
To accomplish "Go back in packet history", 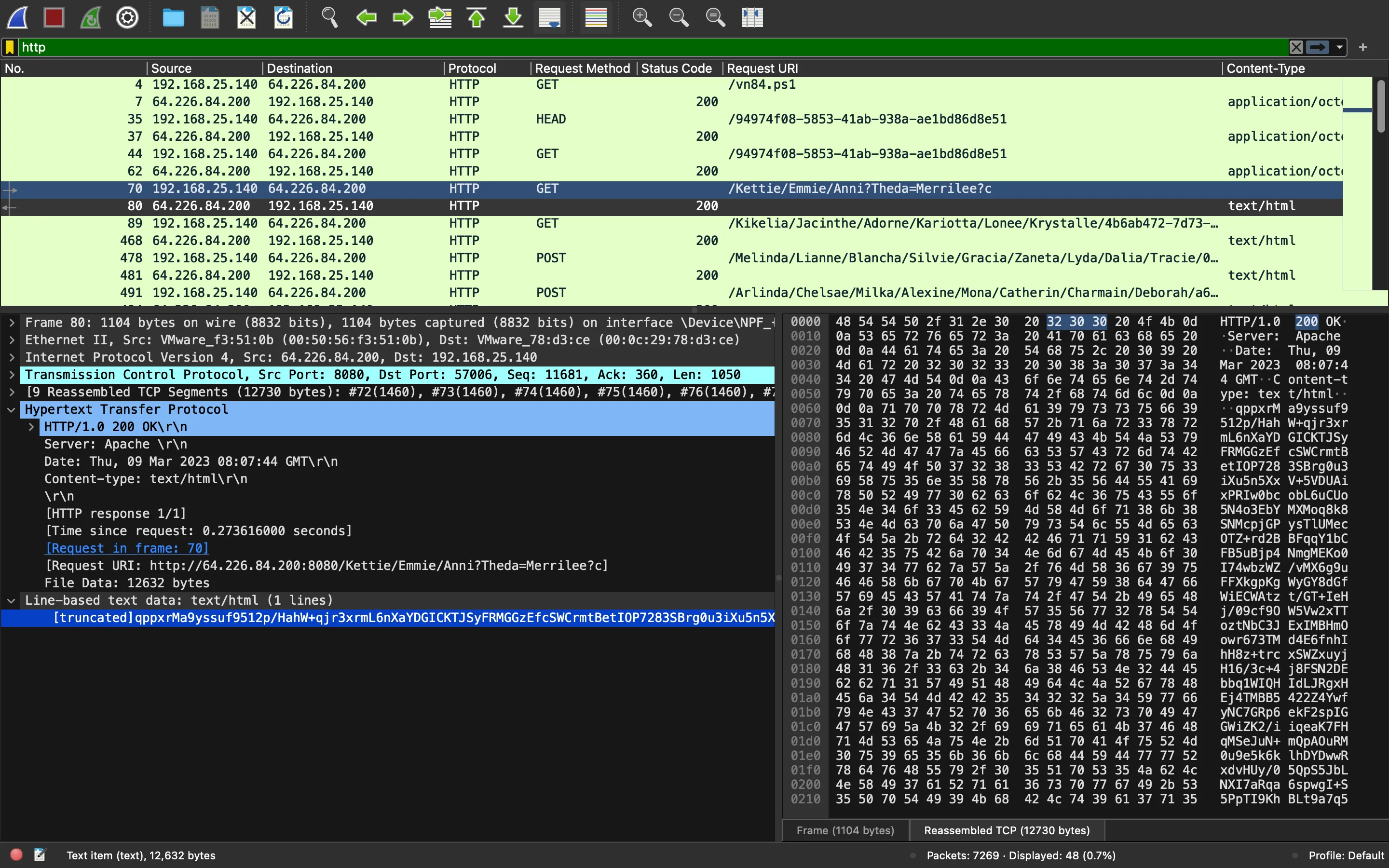I will click(x=366, y=18).
